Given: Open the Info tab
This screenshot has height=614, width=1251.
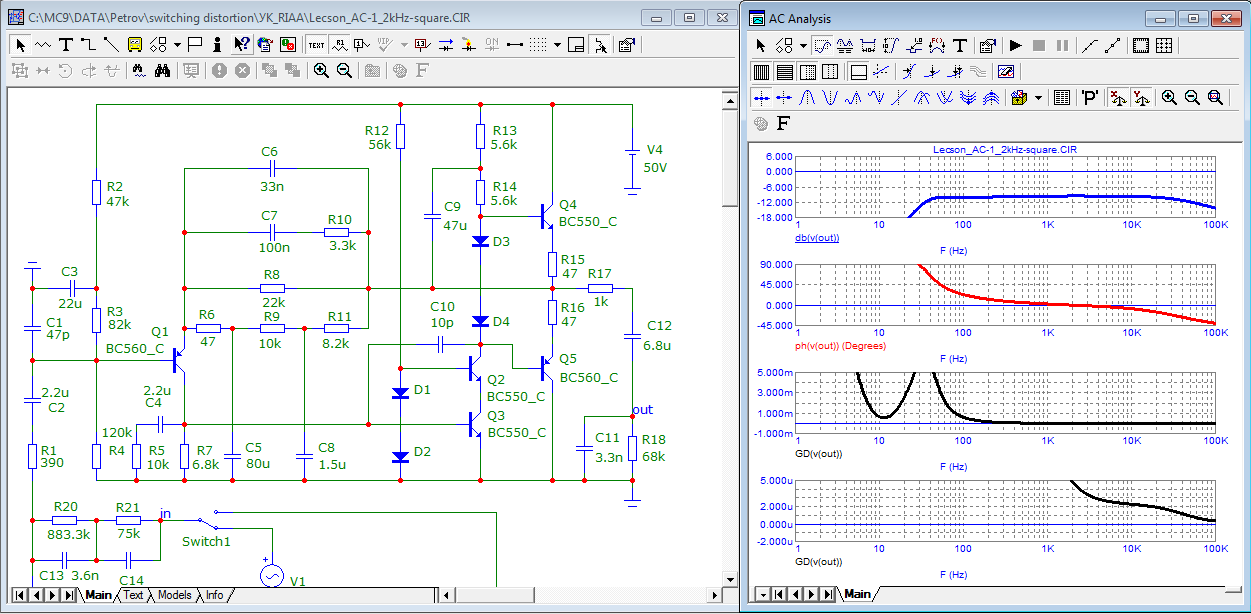Looking at the screenshot, I should (214, 595).
